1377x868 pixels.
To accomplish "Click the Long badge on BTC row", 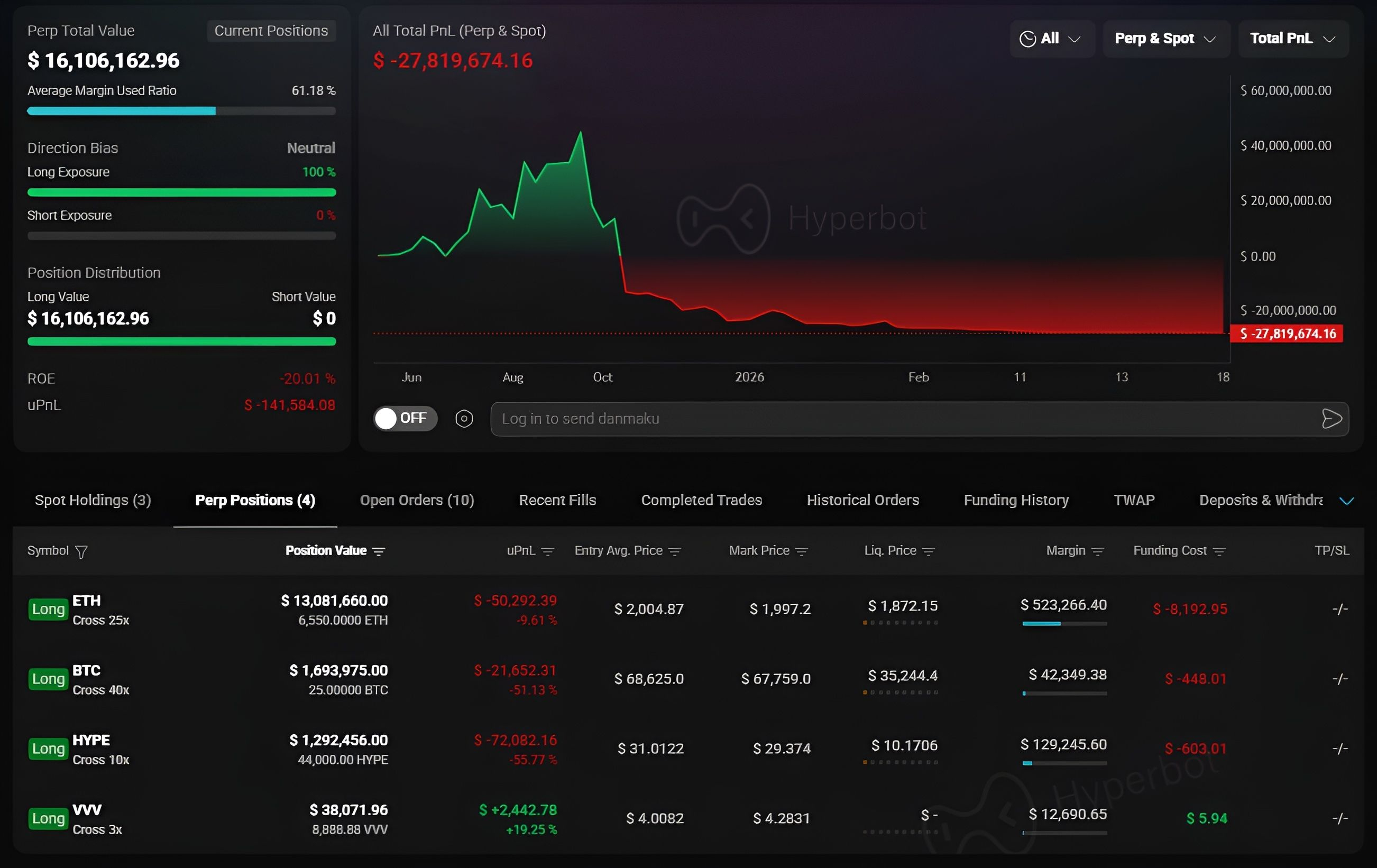I will click(48, 679).
